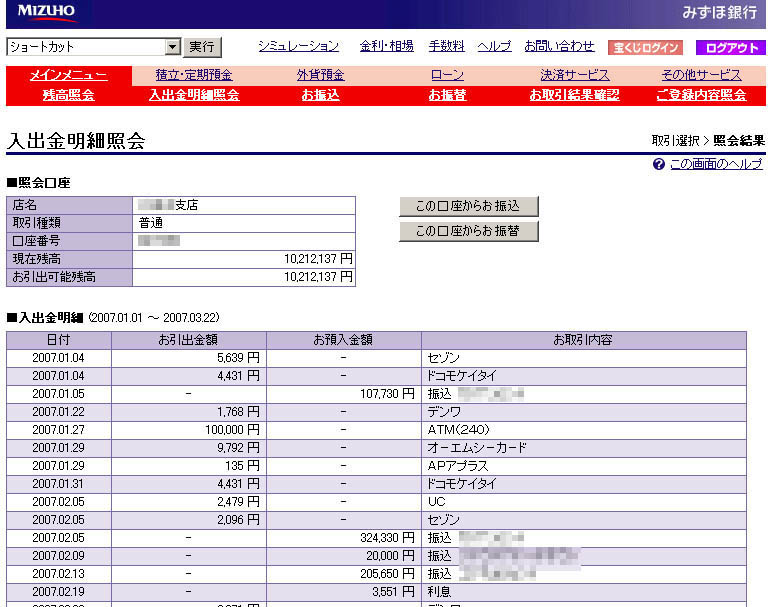Open ご登録内容照会 submenu item
The image size is (769, 607).
coord(701,95)
